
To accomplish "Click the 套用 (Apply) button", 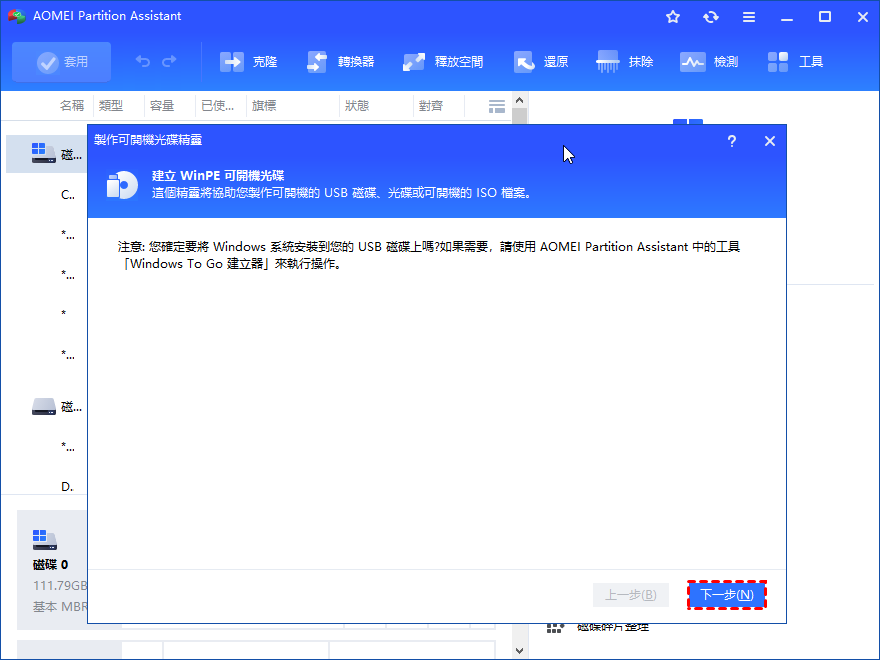I will [61, 62].
